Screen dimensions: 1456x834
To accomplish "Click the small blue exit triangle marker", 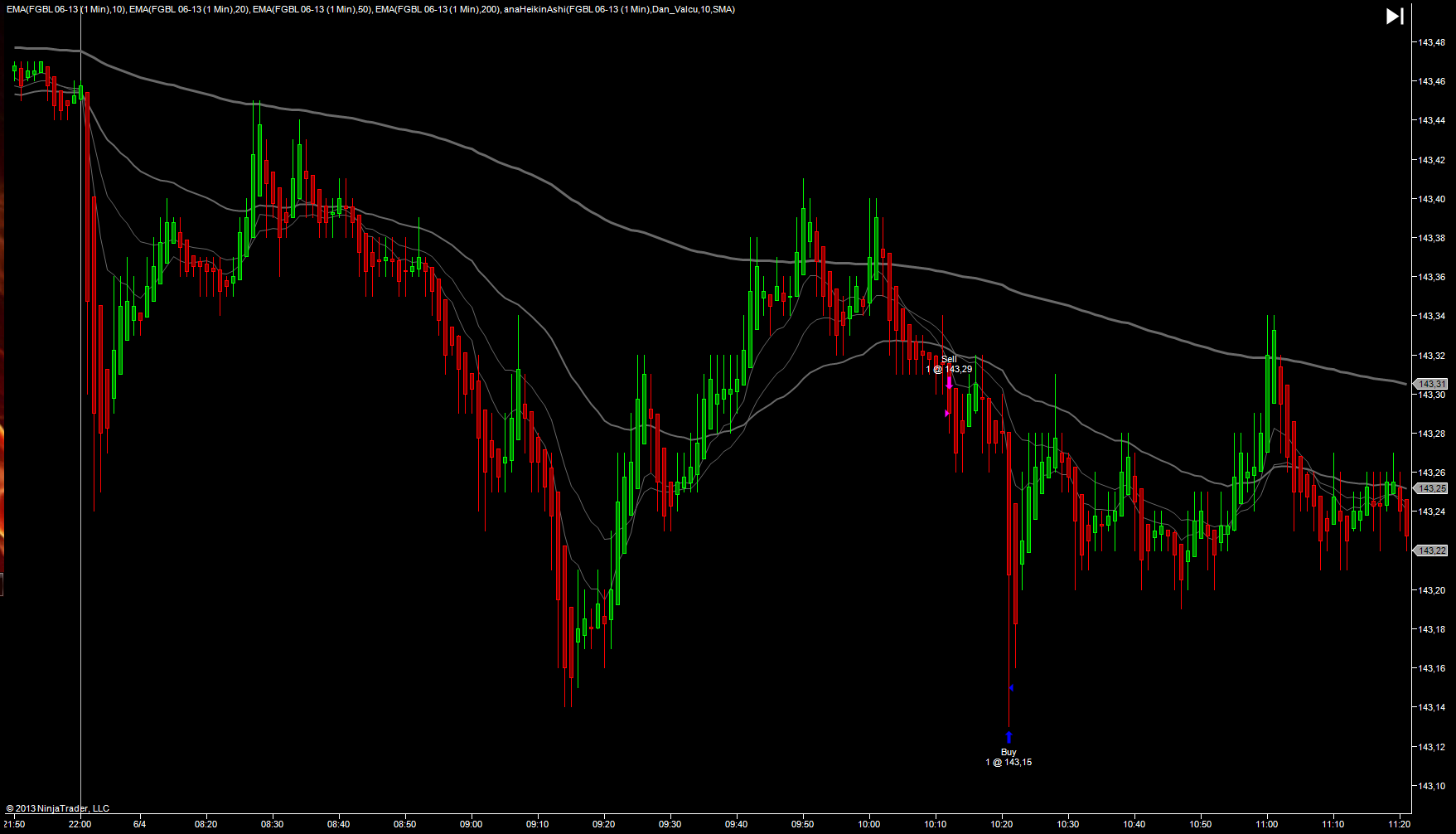I will pos(1011,687).
